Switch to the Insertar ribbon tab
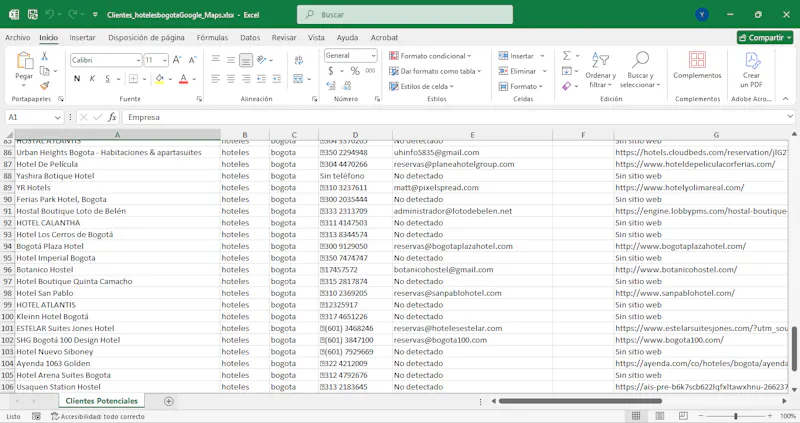Image resolution: width=800 pixels, height=423 pixels. (82, 37)
